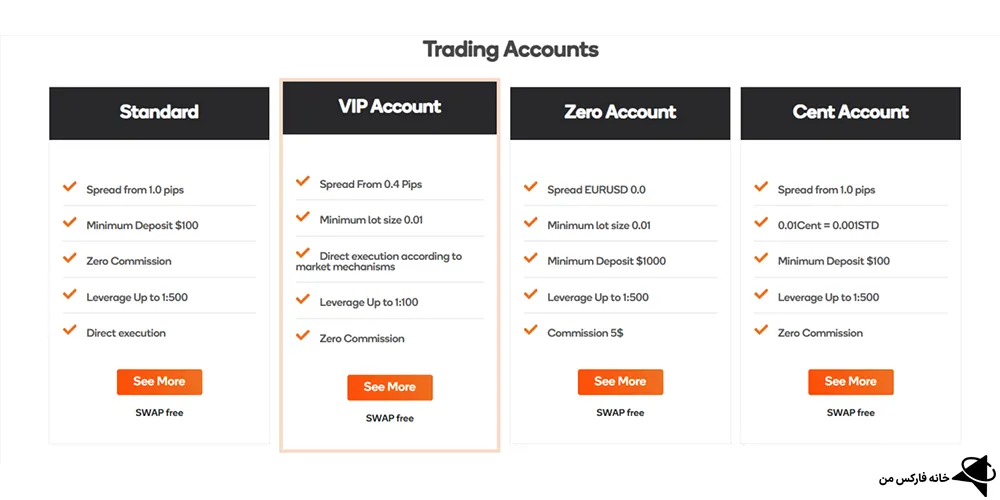Click the checkmark beside Spread EURUSD 0.0

pos(531,187)
